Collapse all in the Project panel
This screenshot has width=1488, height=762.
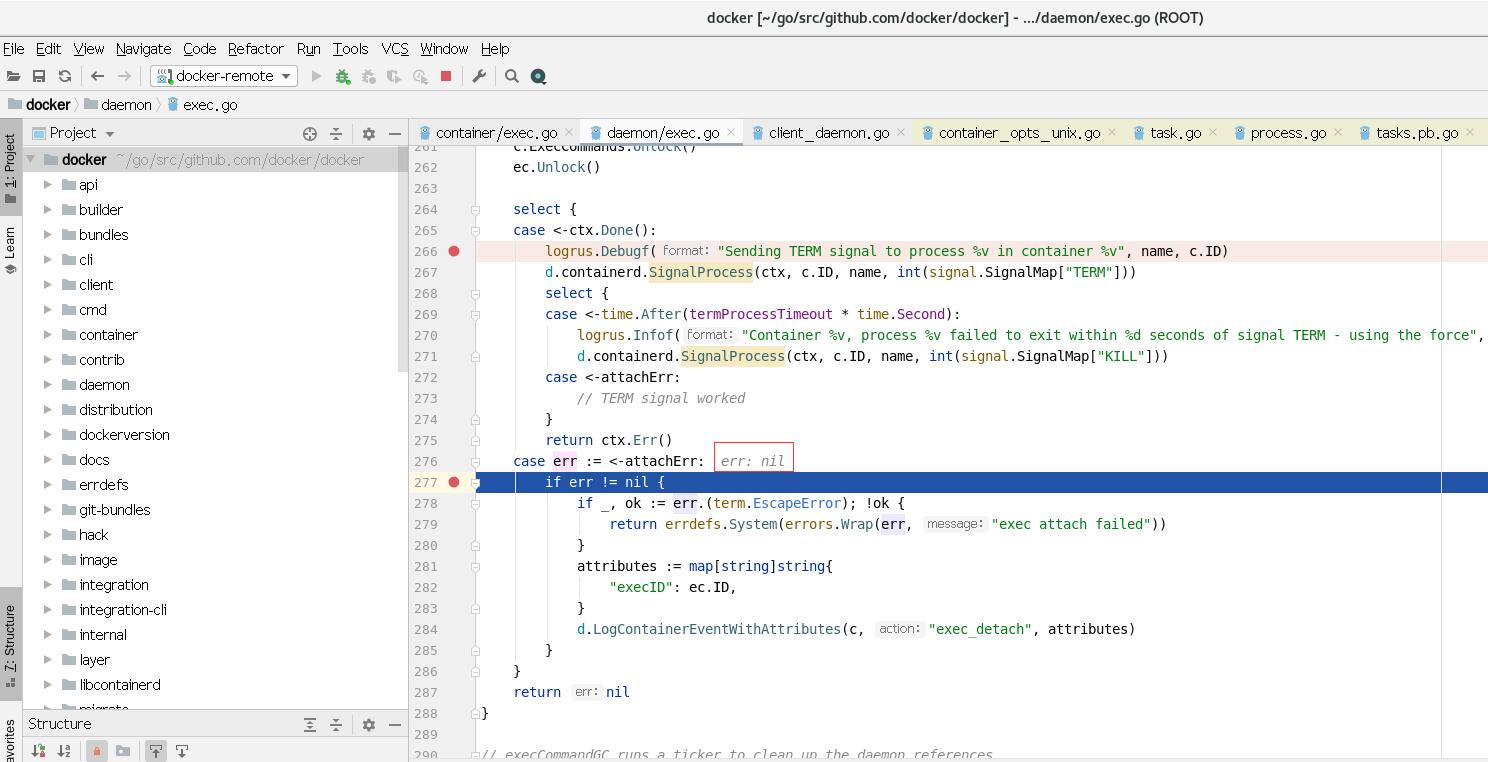click(336, 133)
